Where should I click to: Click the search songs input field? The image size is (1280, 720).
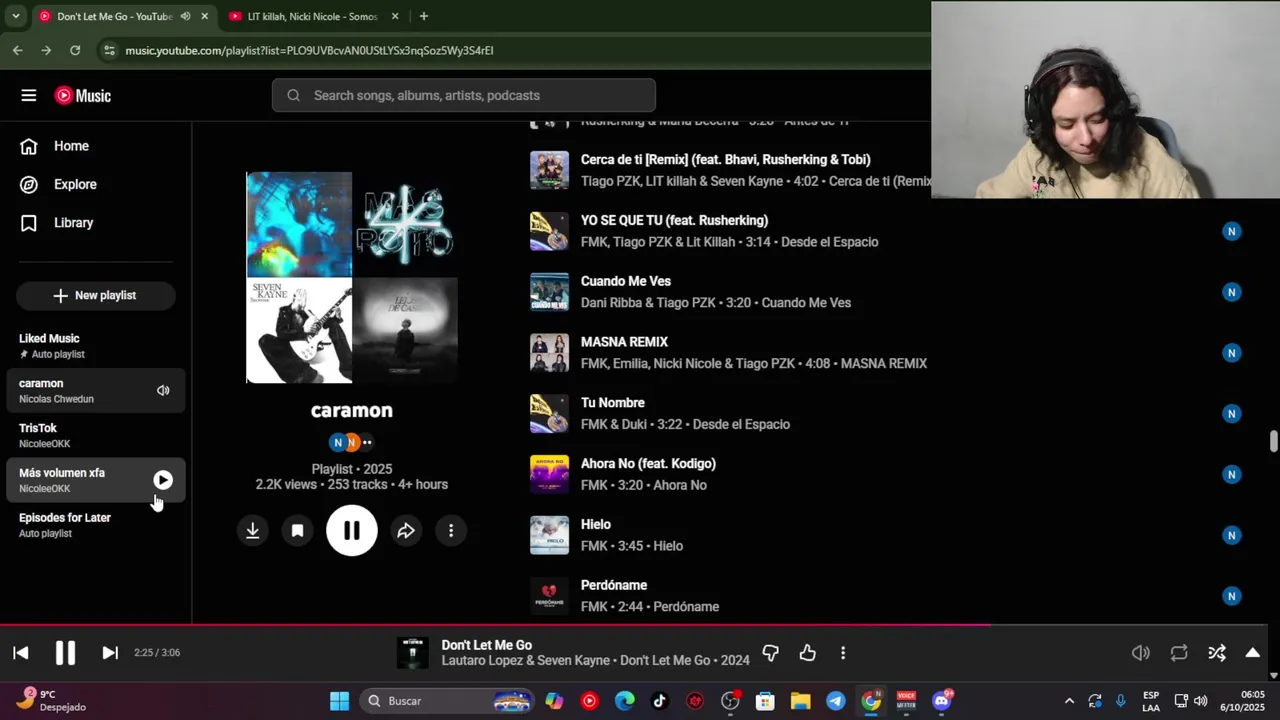click(463, 95)
